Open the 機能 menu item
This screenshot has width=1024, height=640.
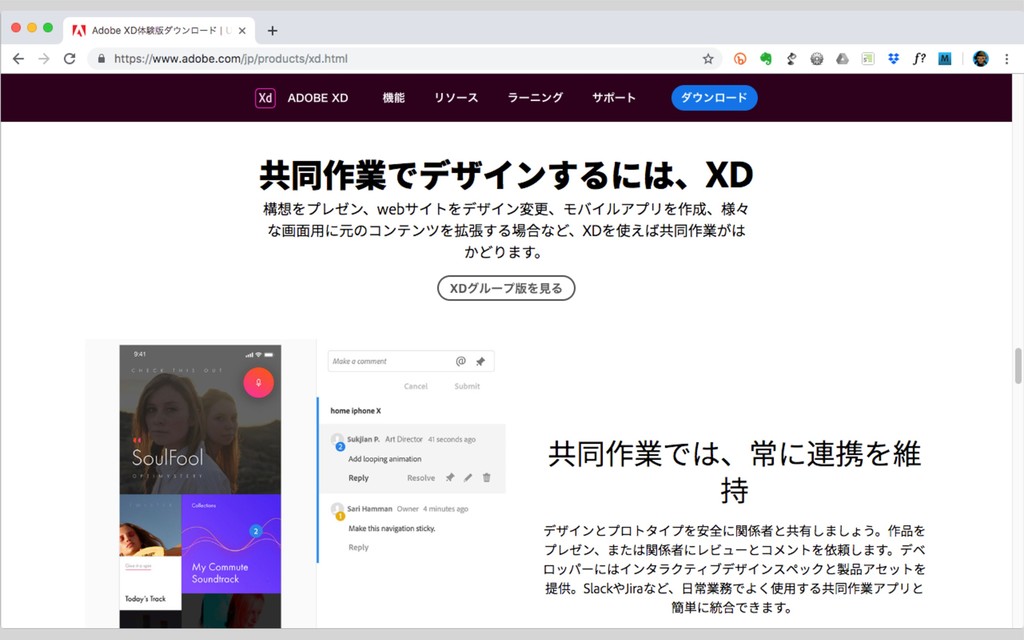pyautogui.click(x=394, y=98)
